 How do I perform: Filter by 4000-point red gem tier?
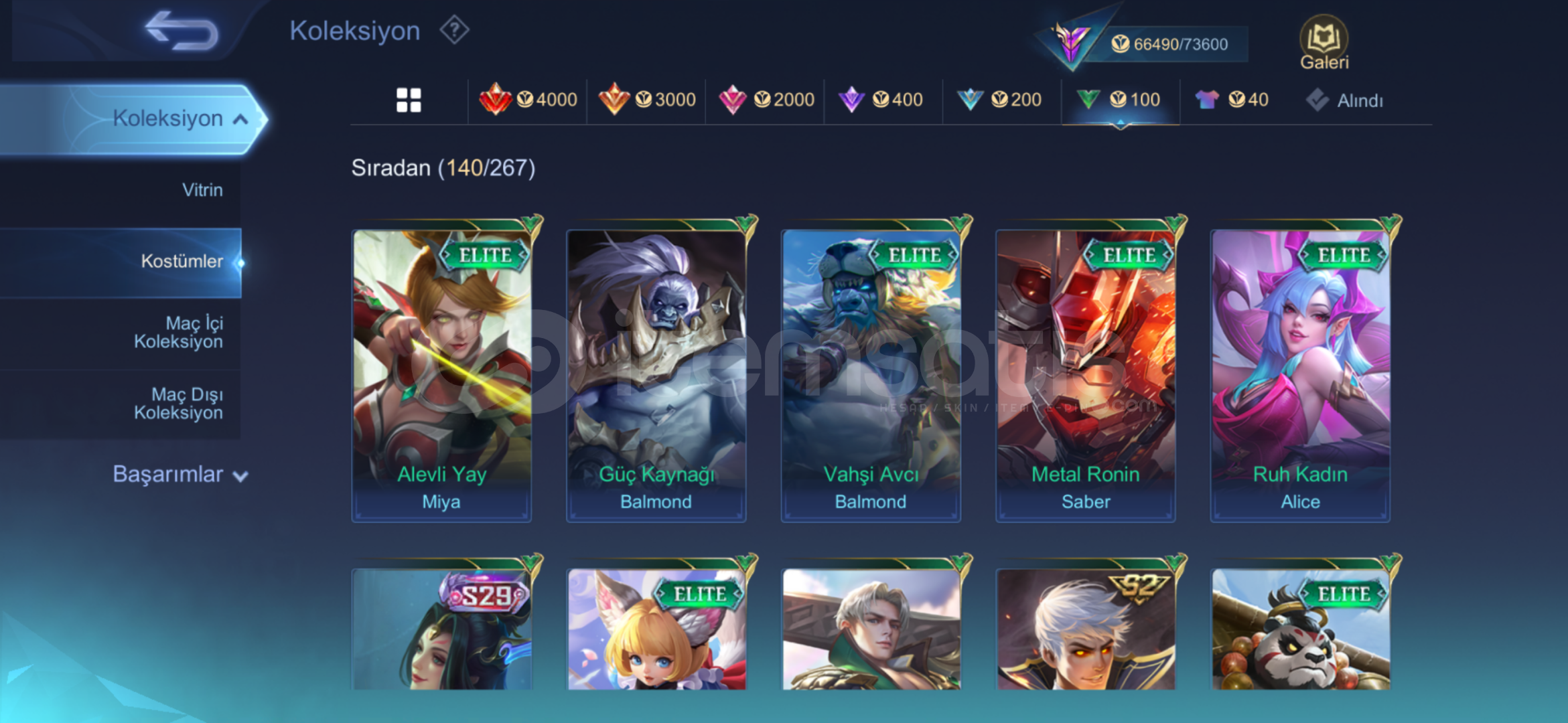tap(528, 100)
